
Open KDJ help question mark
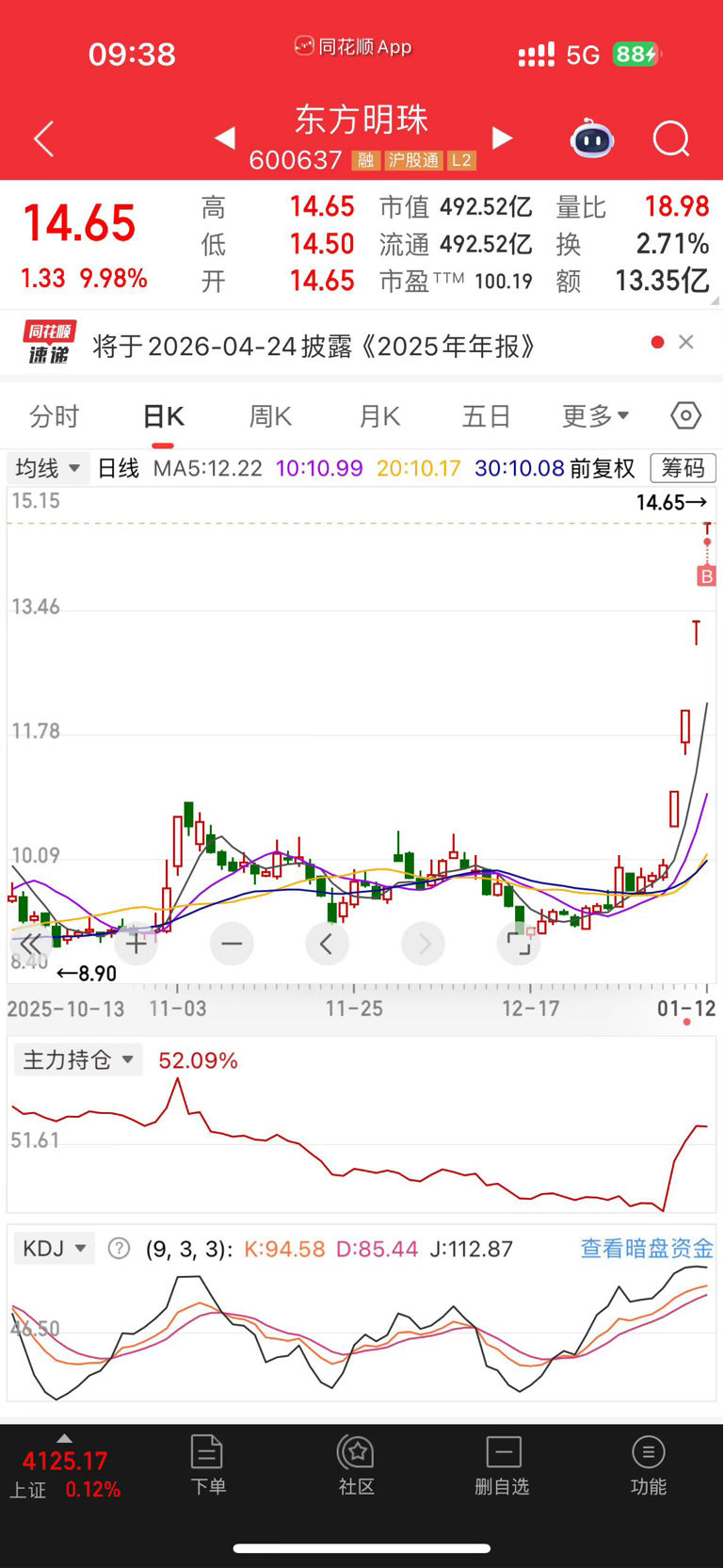coord(119,1249)
